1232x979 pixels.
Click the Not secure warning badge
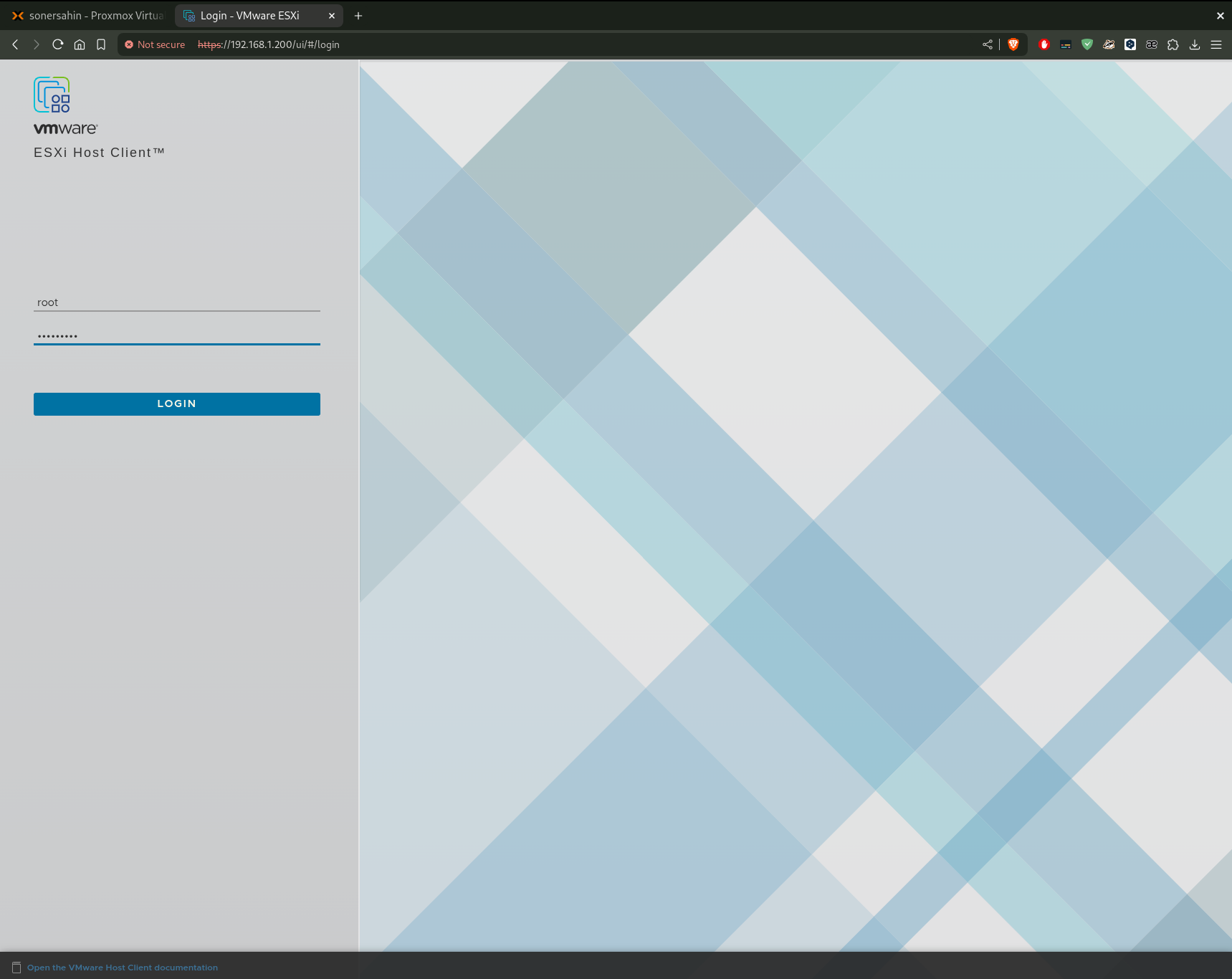154,44
